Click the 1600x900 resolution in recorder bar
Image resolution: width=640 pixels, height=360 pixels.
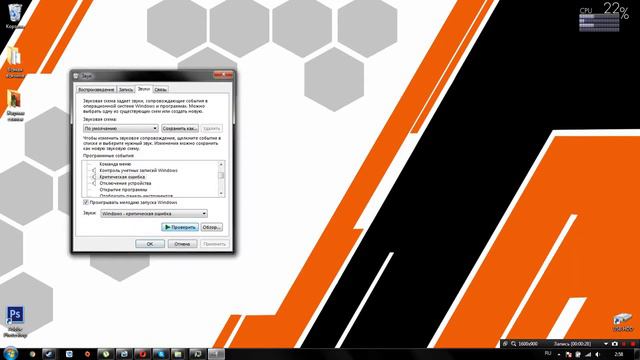528,344
